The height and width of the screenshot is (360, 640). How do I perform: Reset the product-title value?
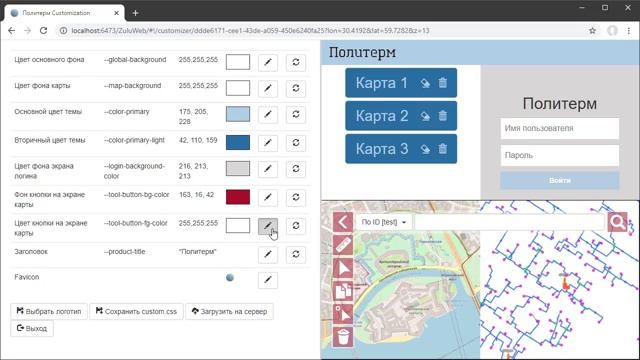pyautogui.click(x=296, y=254)
